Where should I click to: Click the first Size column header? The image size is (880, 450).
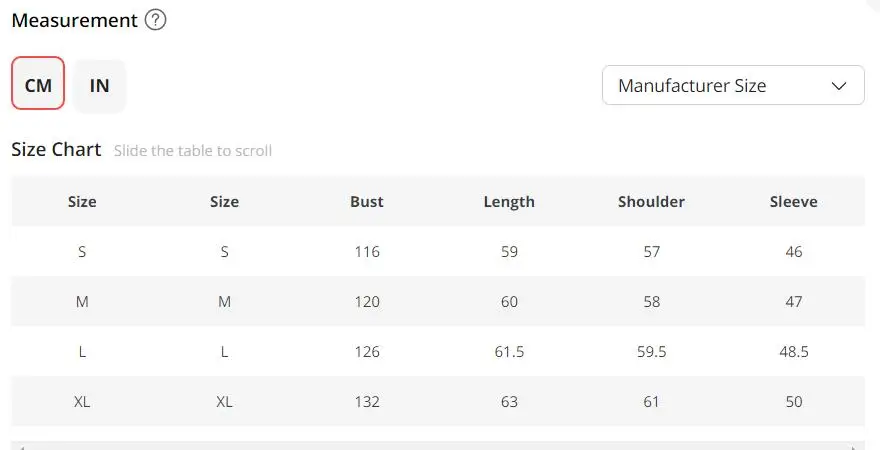tap(82, 201)
